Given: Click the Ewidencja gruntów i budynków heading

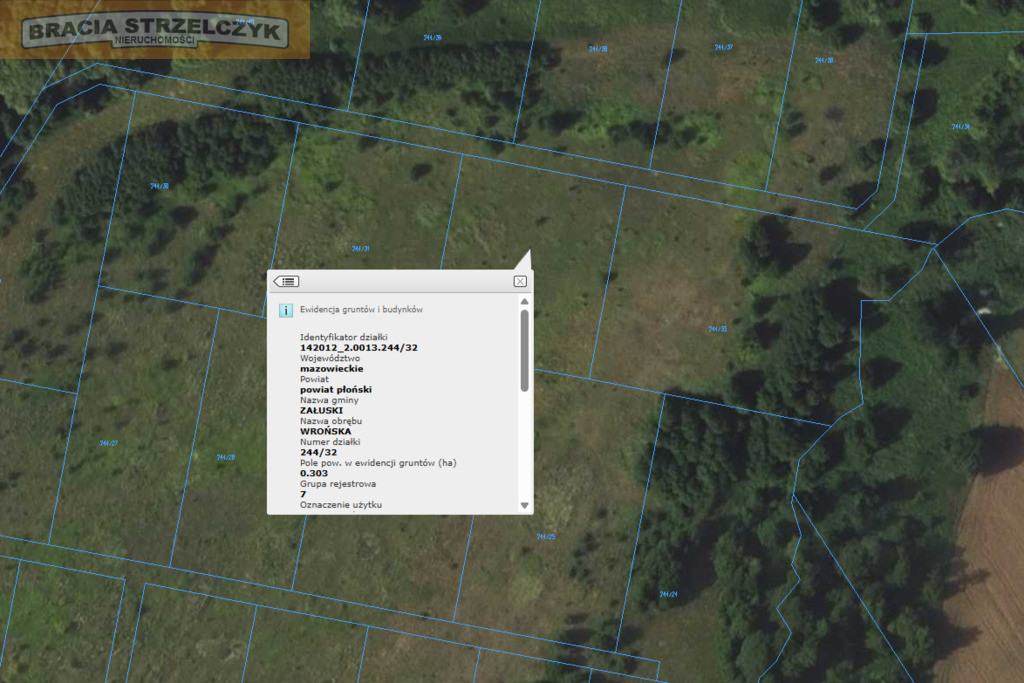Looking at the screenshot, I should [x=361, y=310].
